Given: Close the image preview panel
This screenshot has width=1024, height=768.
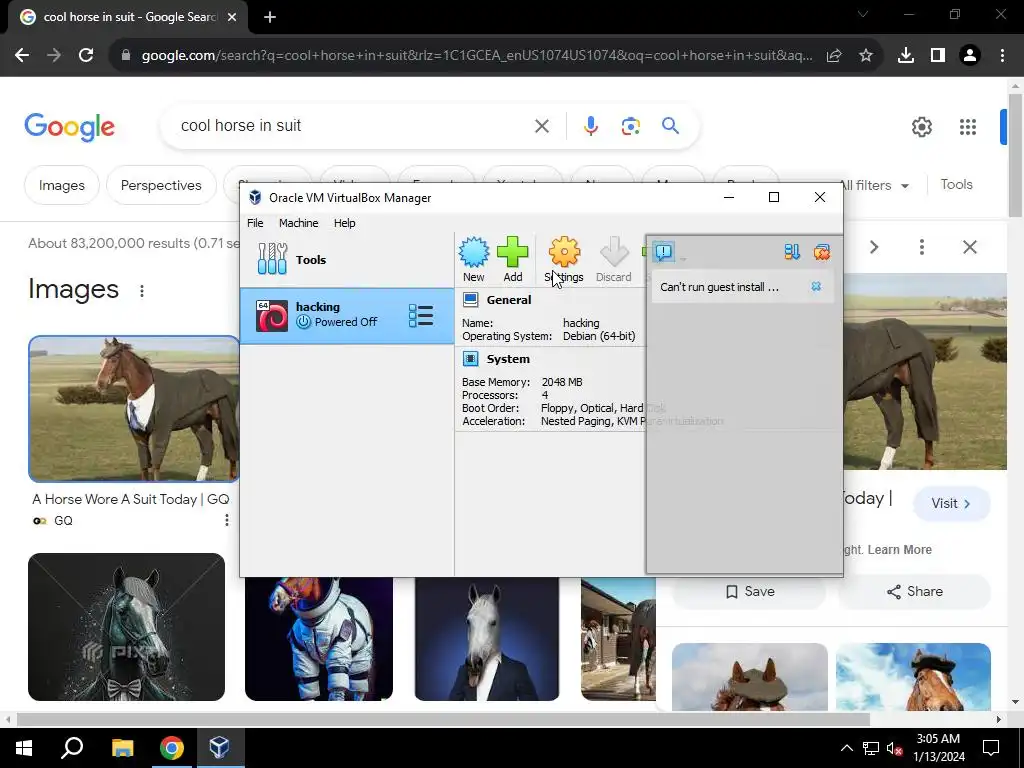Looking at the screenshot, I should [x=970, y=247].
